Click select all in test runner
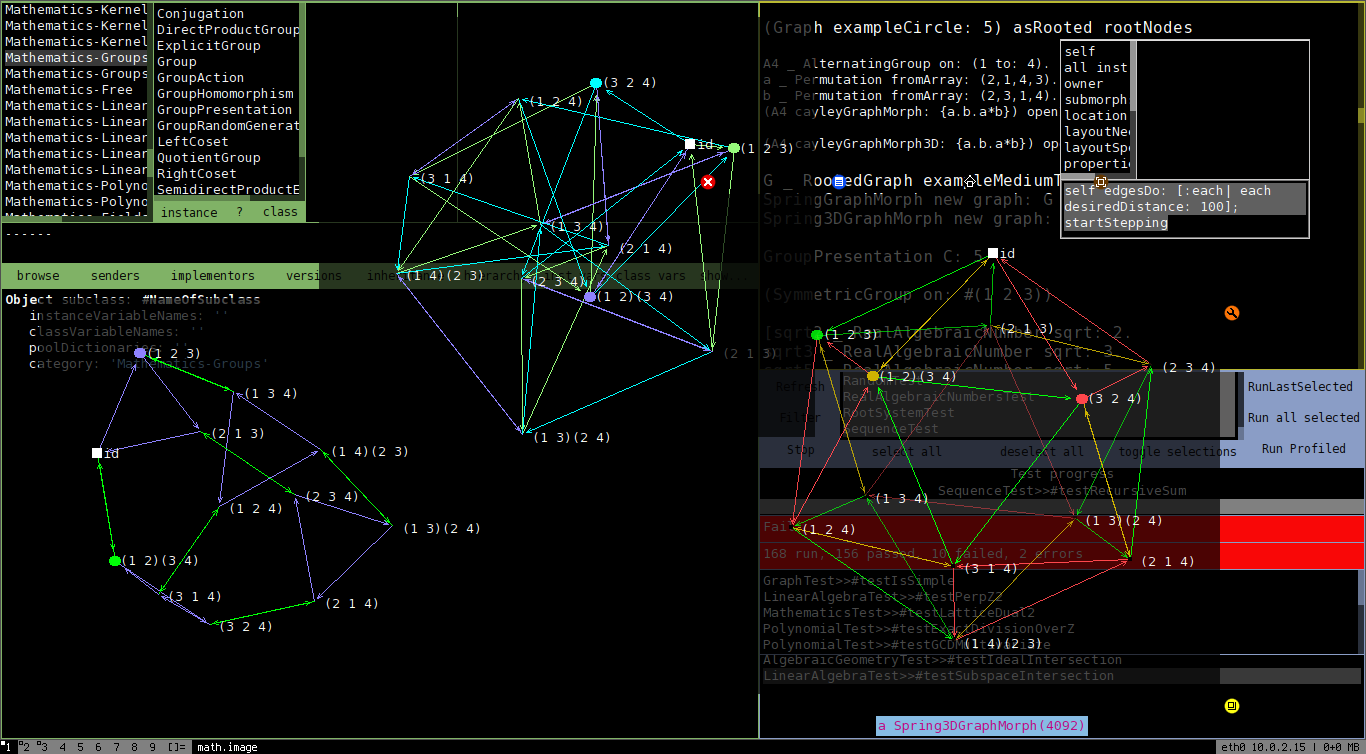This screenshot has height=754, width=1366. pyautogui.click(x=906, y=452)
